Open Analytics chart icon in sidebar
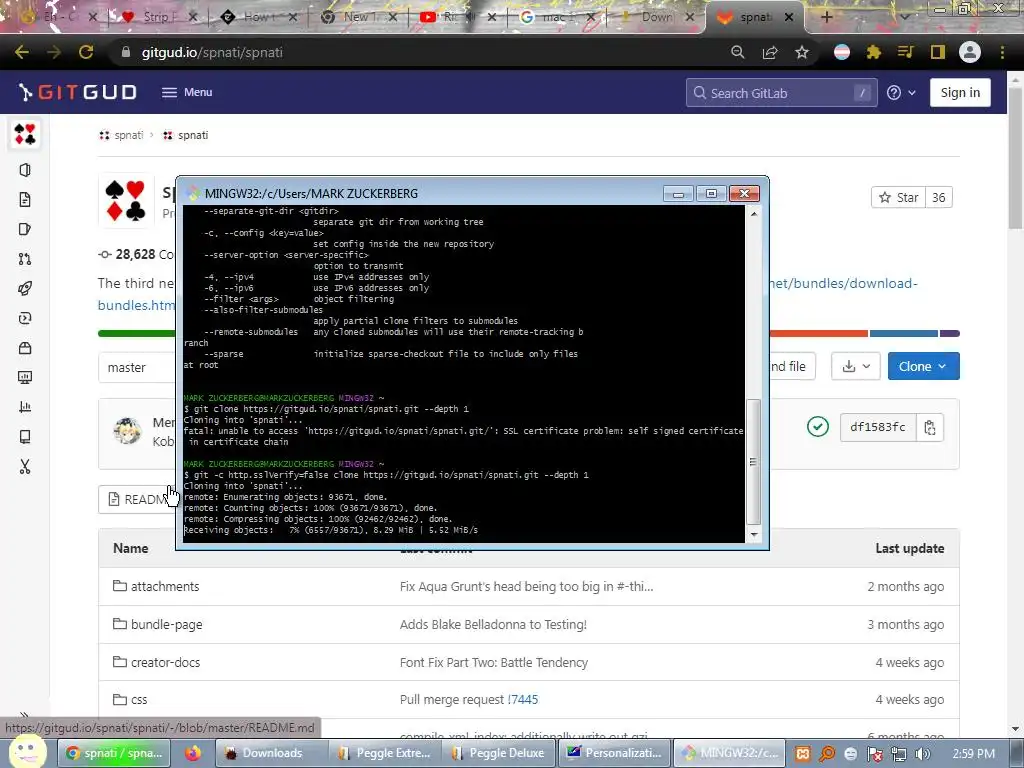 coord(25,407)
